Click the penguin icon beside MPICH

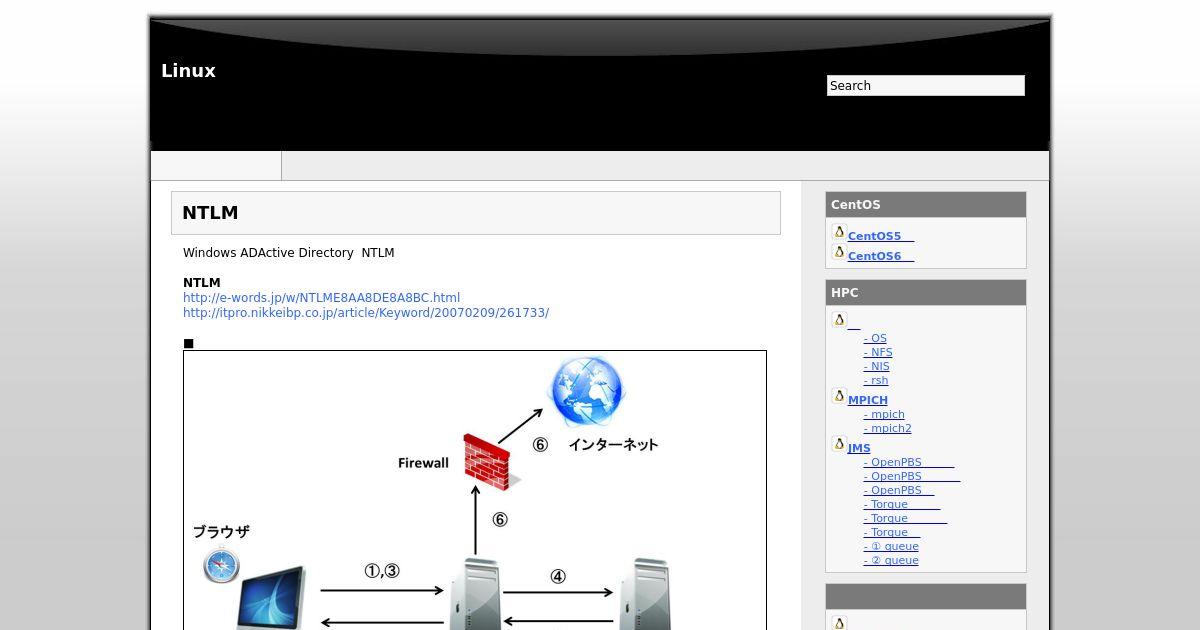pyautogui.click(x=839, y=396)
